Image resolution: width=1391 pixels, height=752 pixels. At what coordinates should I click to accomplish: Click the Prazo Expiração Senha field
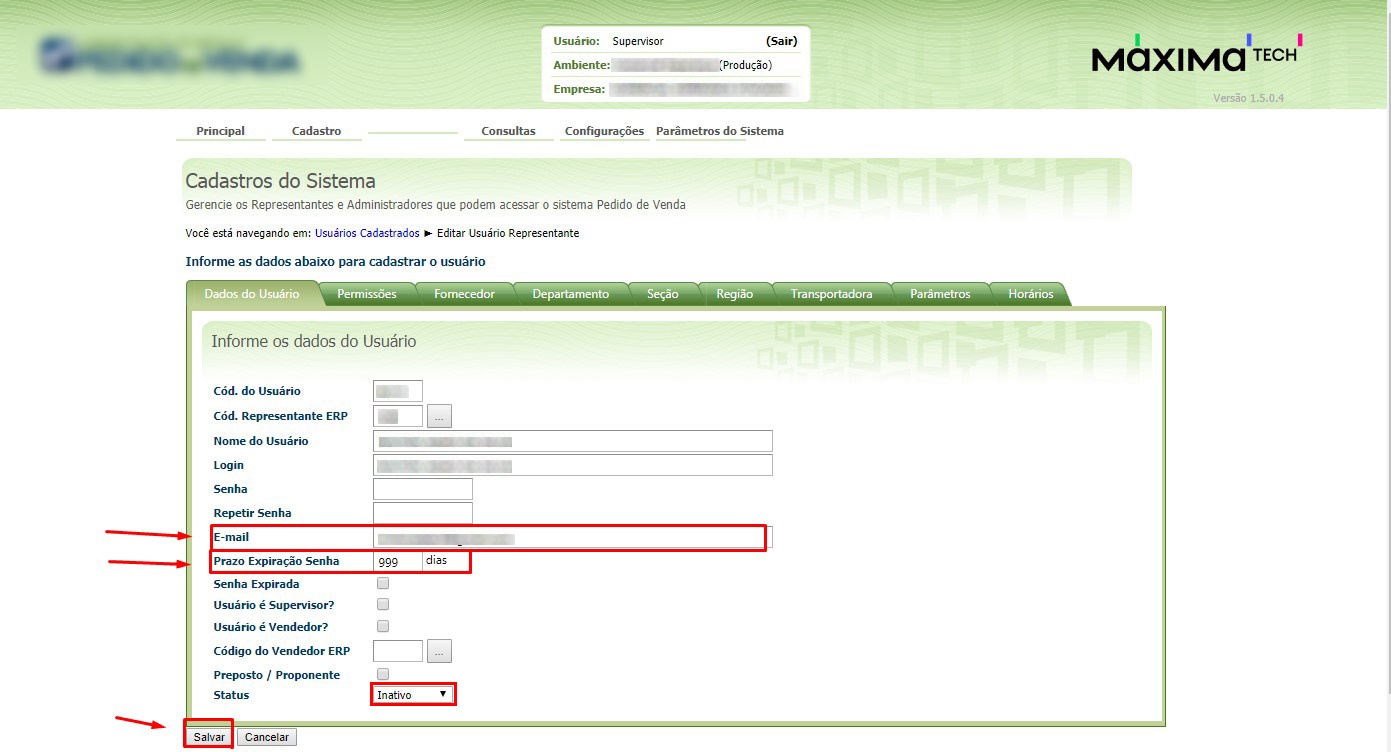pos(397,561)
